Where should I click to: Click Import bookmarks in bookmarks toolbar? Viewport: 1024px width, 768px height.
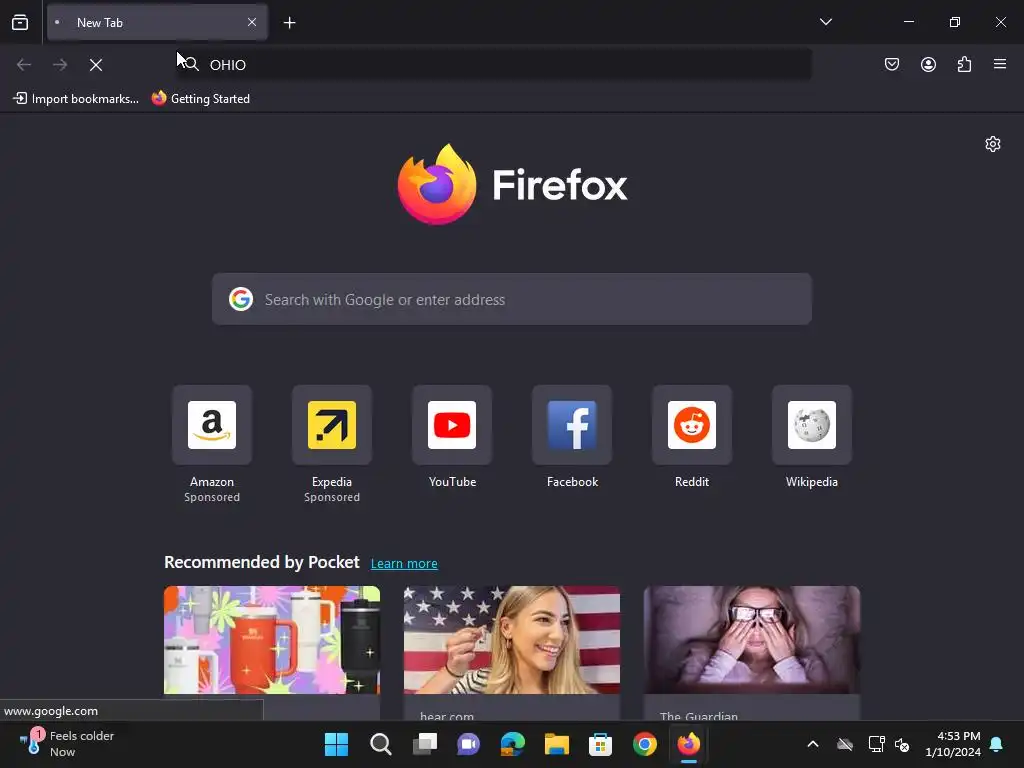(76, 99)
